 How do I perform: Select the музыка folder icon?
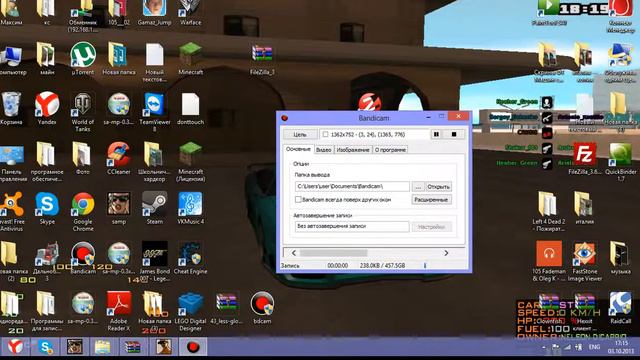[620, 258]
